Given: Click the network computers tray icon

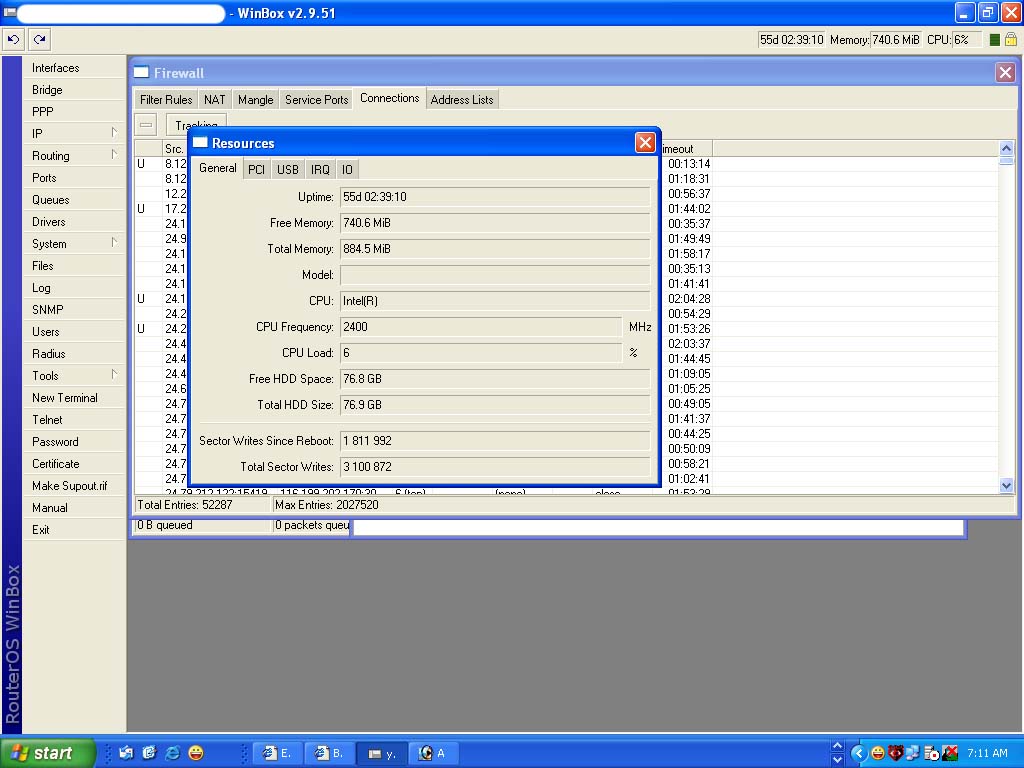Looking at the screenshot, I should coord(913,753).
